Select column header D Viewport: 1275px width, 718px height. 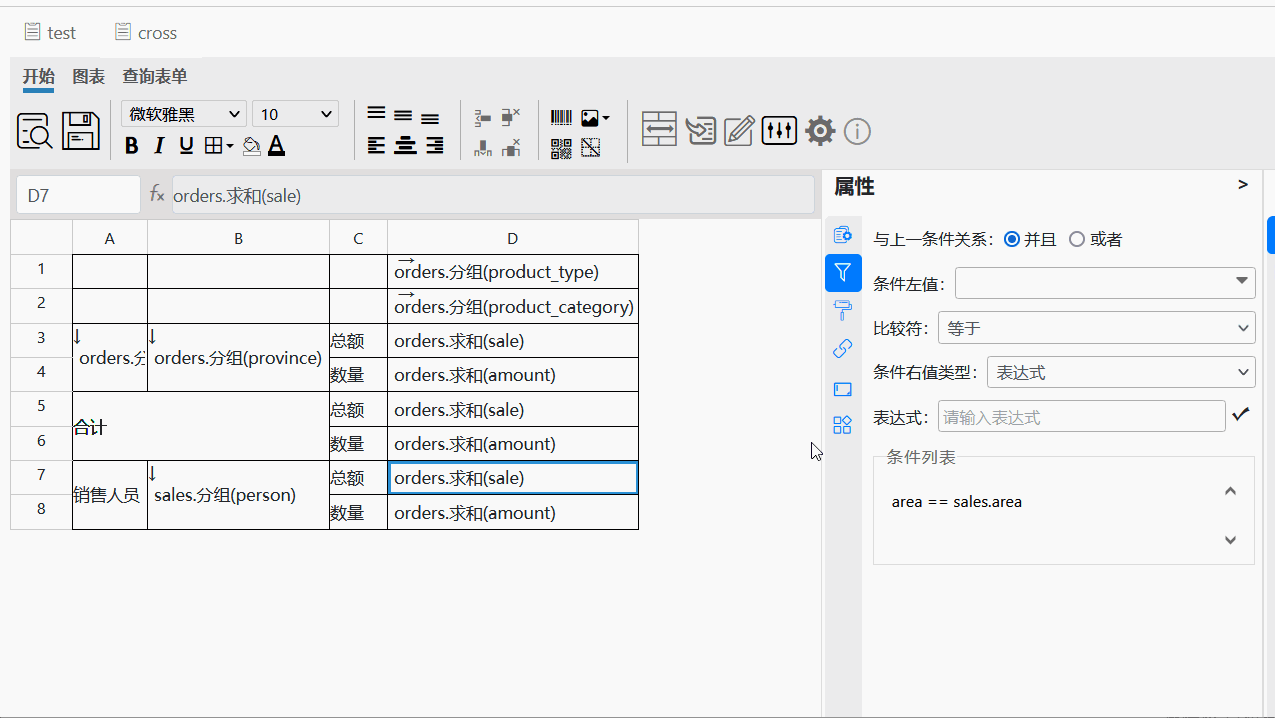(x=513, y=238)
